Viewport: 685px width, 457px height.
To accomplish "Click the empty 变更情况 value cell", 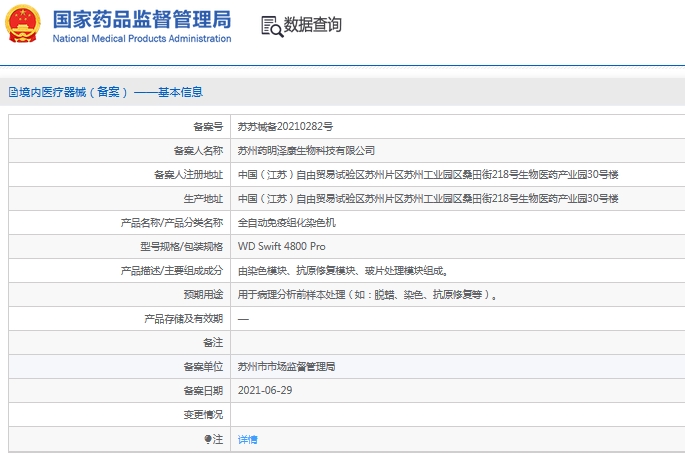I will click(x=457, y=415).
